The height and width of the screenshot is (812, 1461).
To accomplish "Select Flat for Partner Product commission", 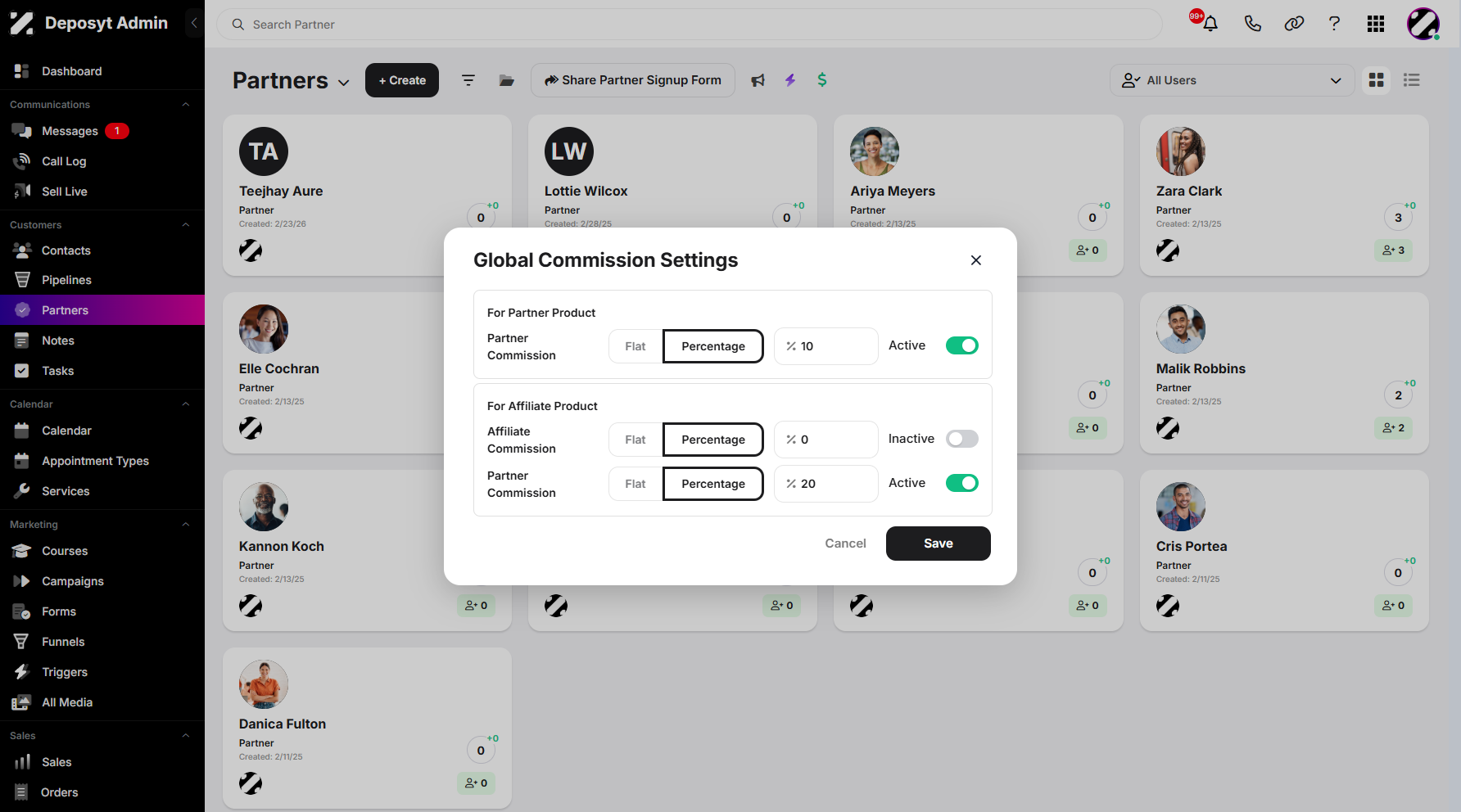I will coord(636,346).
